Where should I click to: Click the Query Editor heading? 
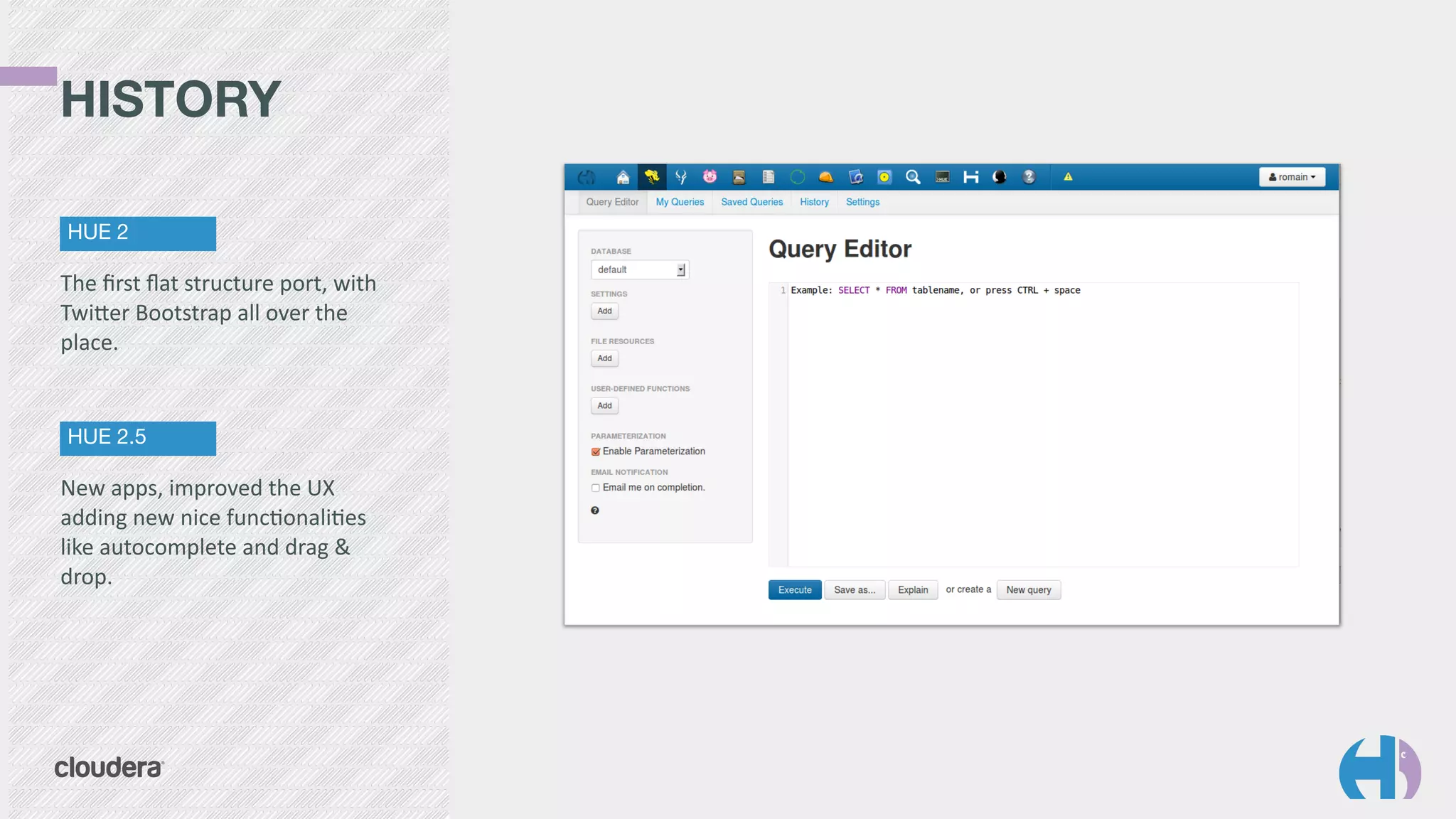(840, 249)
